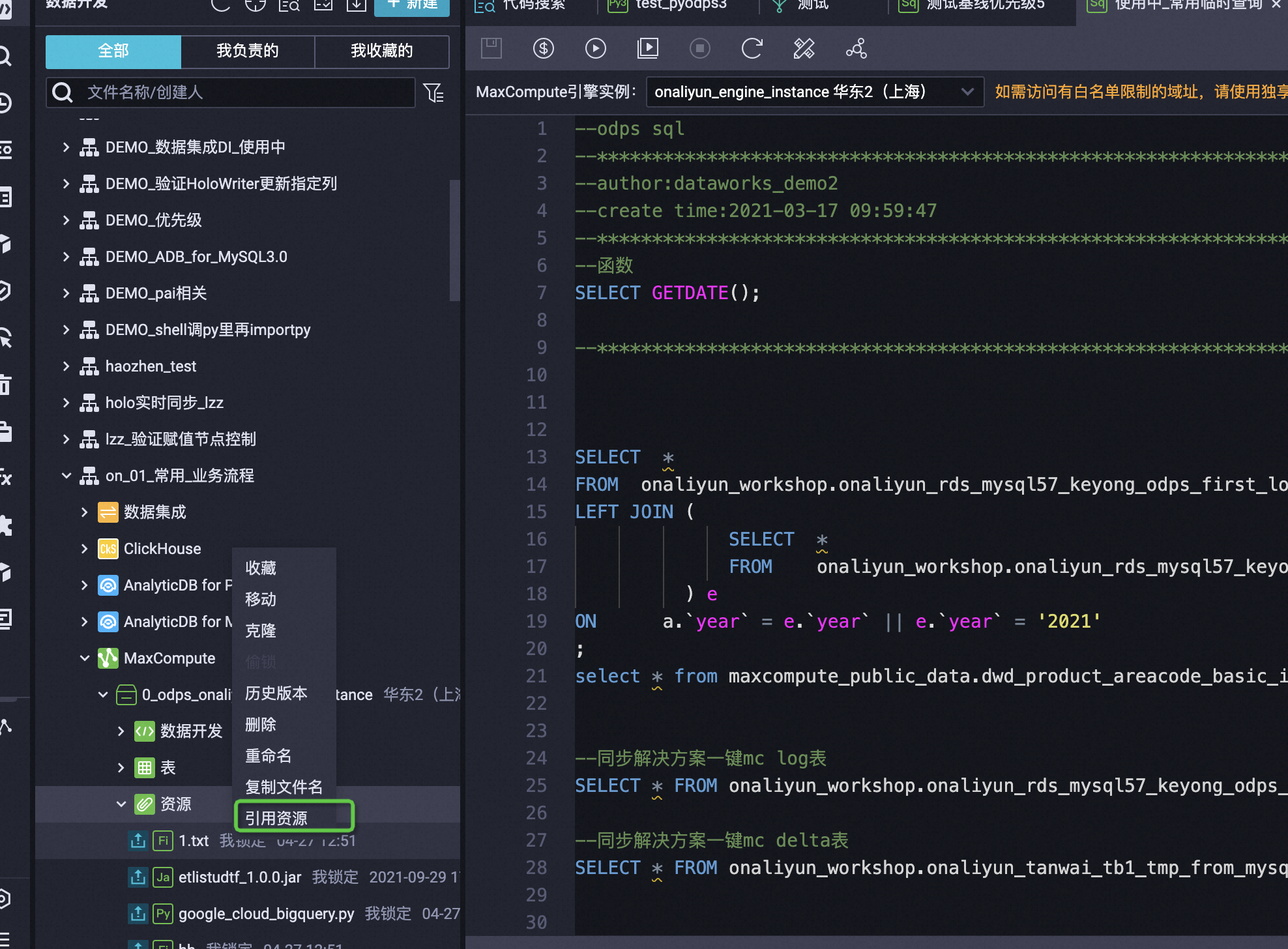Stop execution with the stop icon

[x=700, y=48]
